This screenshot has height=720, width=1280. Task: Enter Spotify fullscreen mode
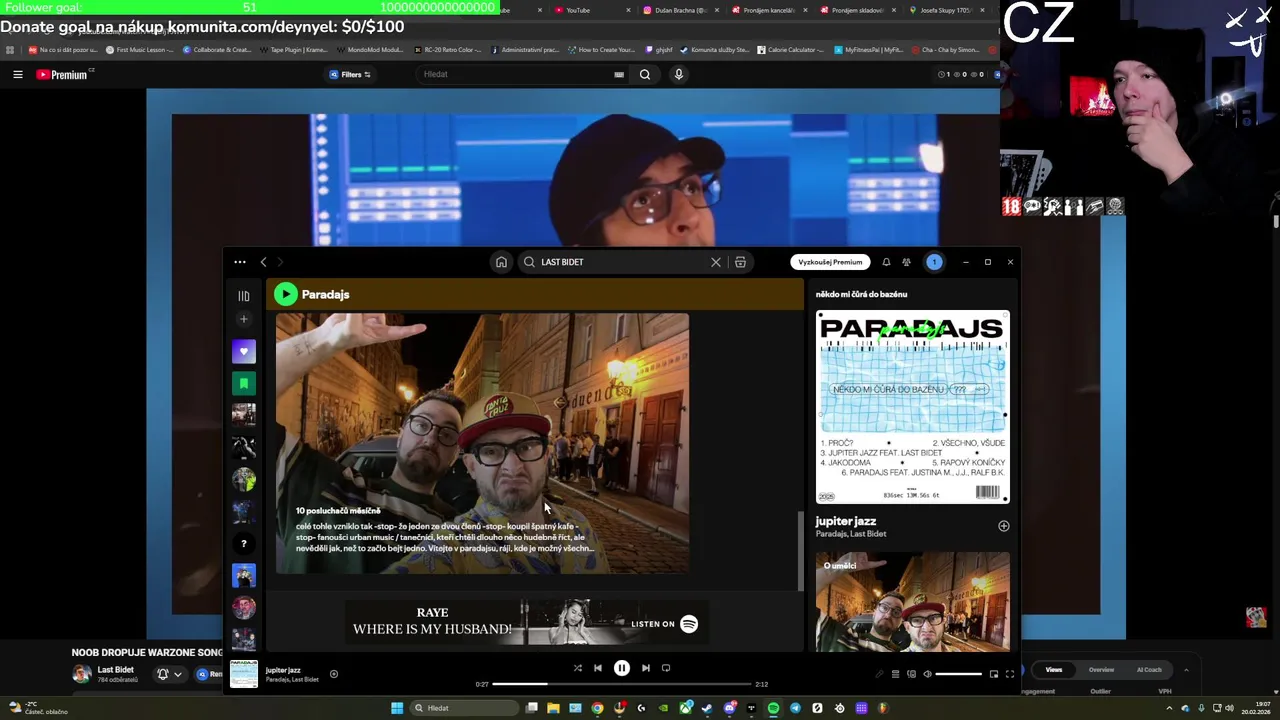pos(1010,674)
